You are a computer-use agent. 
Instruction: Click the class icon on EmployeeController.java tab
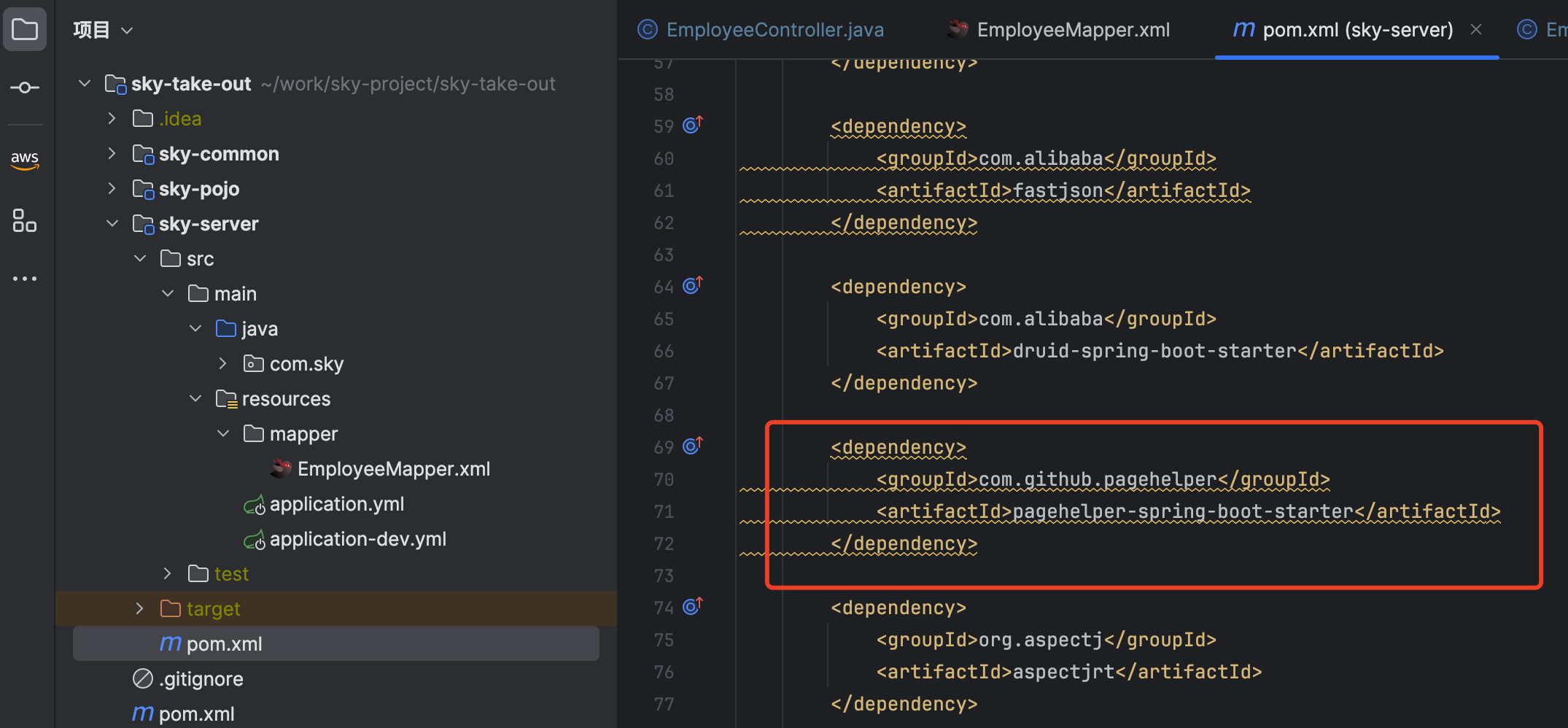click(648, 29)
